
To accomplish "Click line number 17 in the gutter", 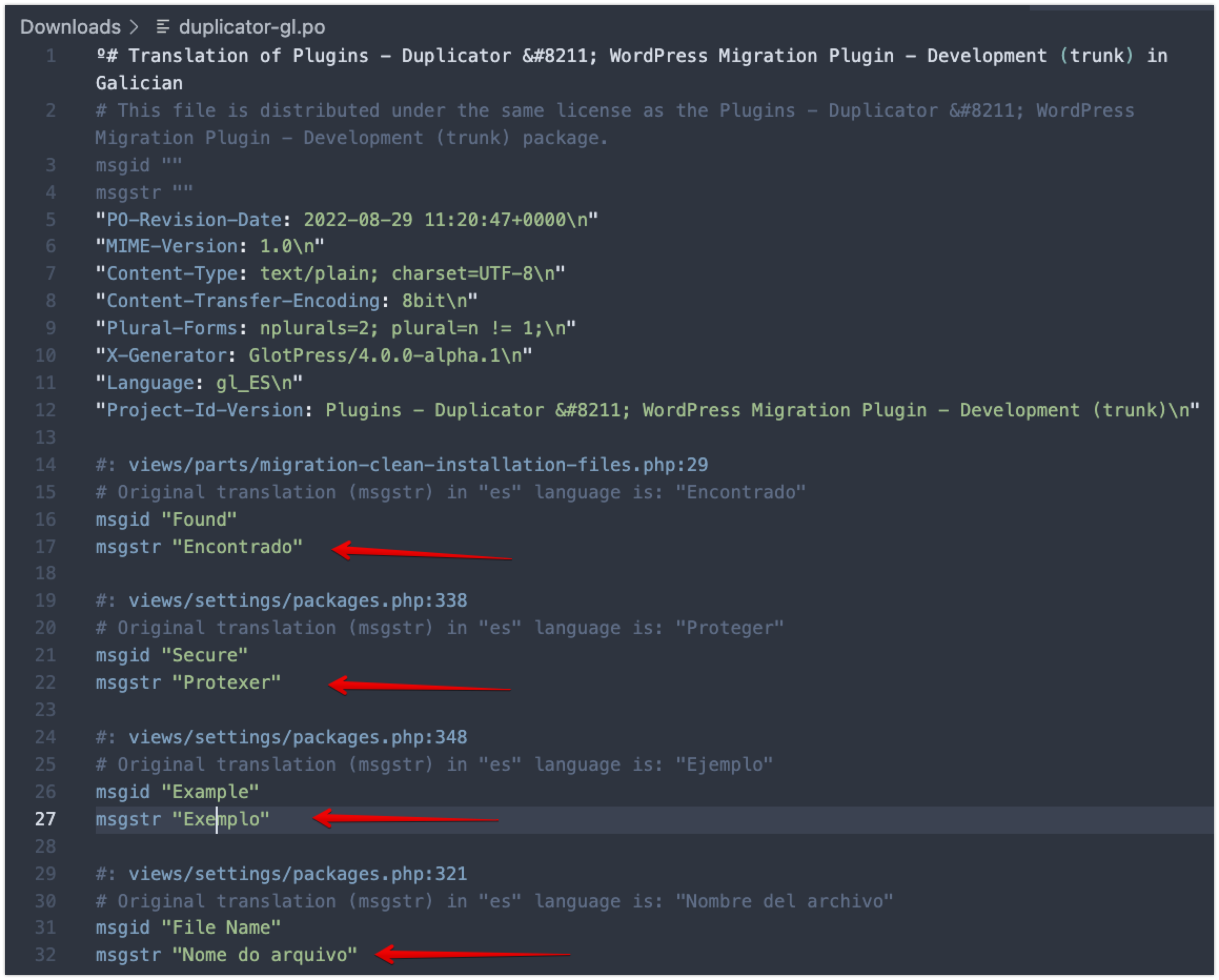I will pyautogui.click(x=45, y=546).
